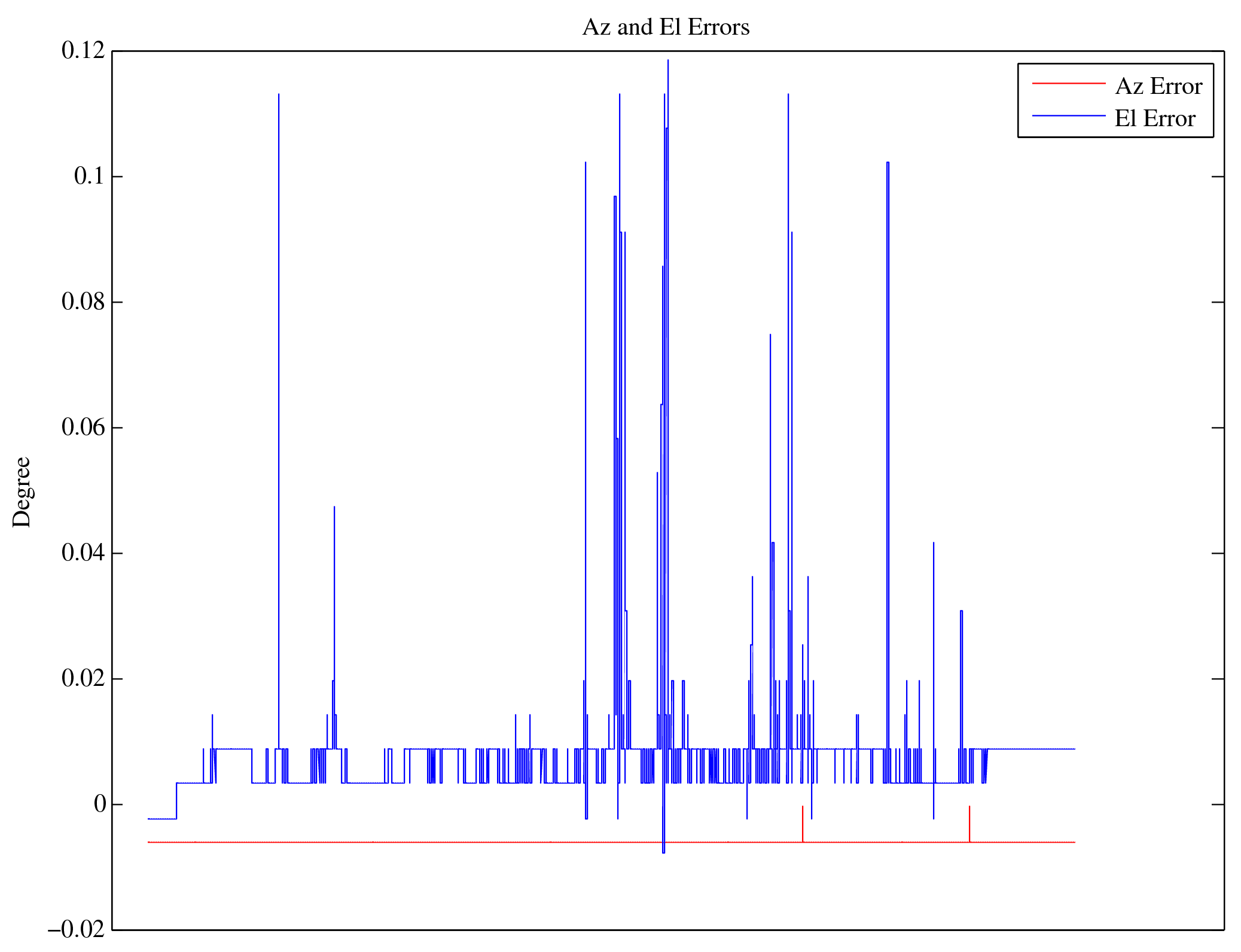Viewport: 1241px width, 952px height.
Task: Click the tallest blue spike's peak near 0.12
Action: (x=668, y=61)
